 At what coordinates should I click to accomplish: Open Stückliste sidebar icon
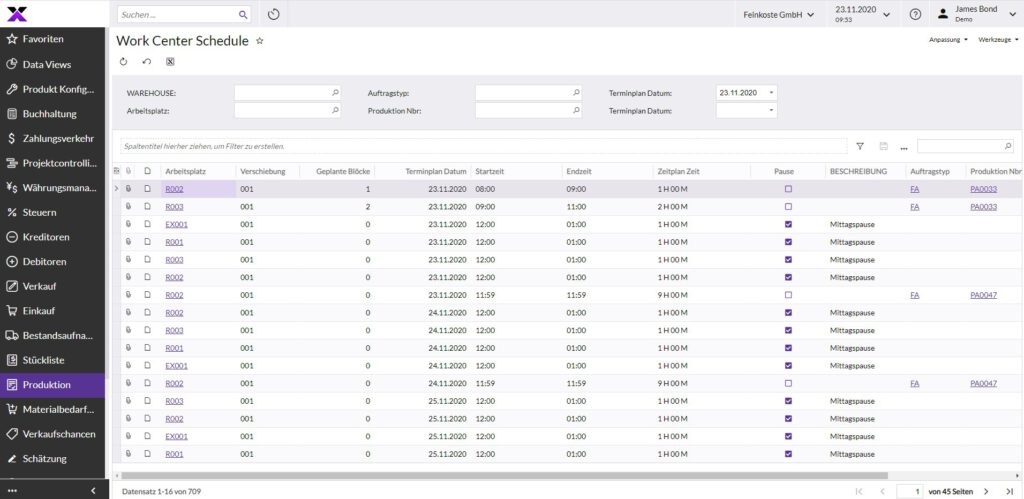[11, 360]
